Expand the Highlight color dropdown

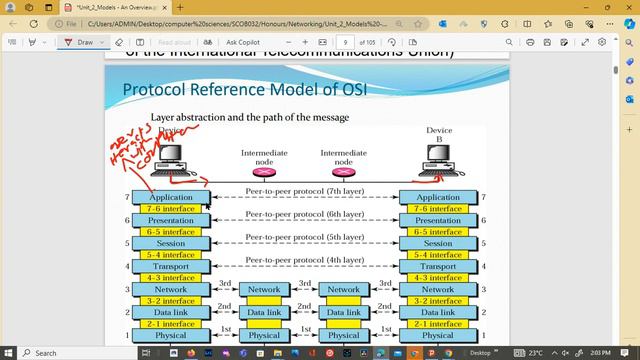pyautogui.click(x=44, y=42)
